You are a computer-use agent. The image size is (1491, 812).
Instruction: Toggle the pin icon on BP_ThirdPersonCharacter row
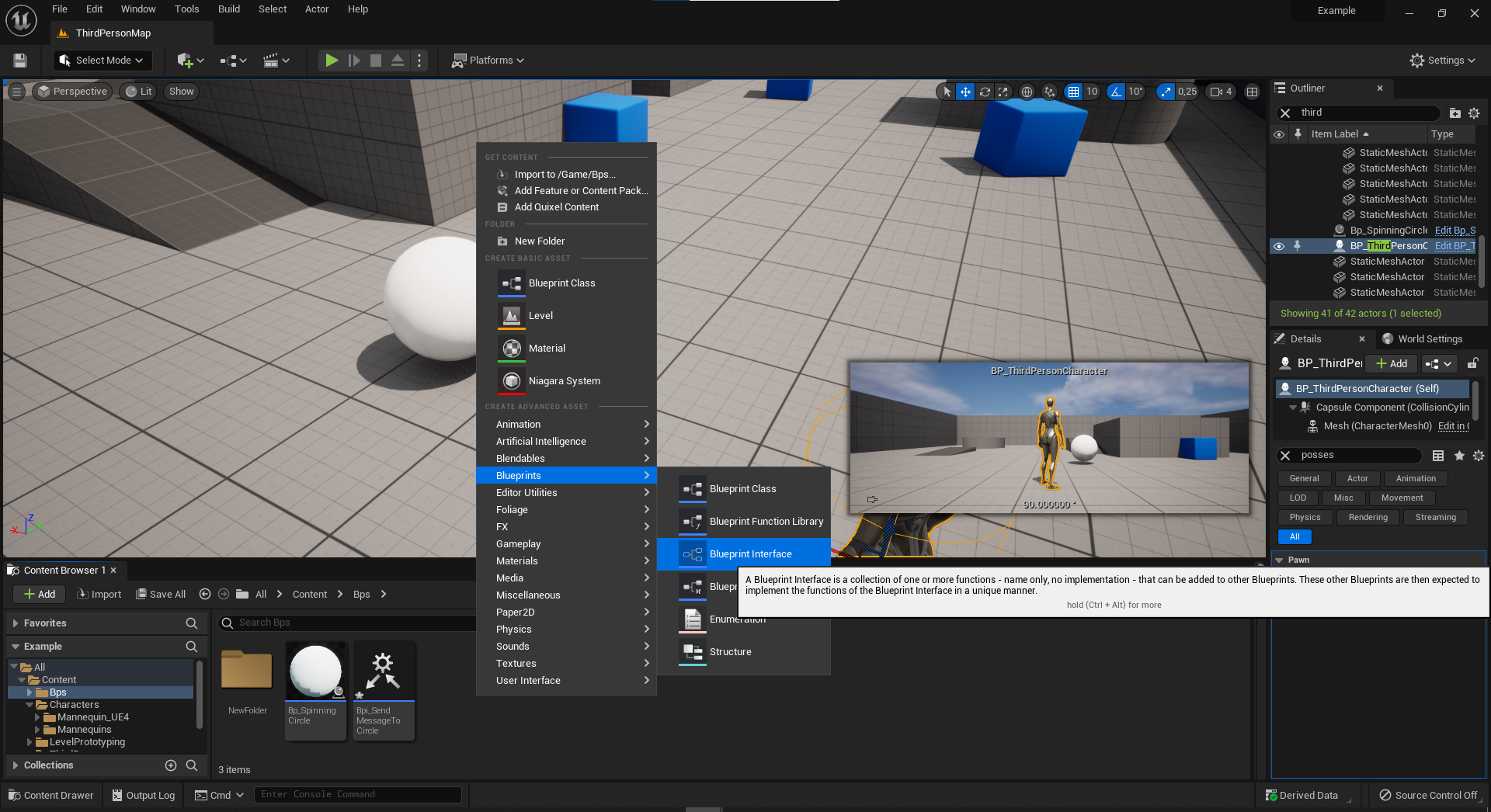click(x=1297, y=246)
